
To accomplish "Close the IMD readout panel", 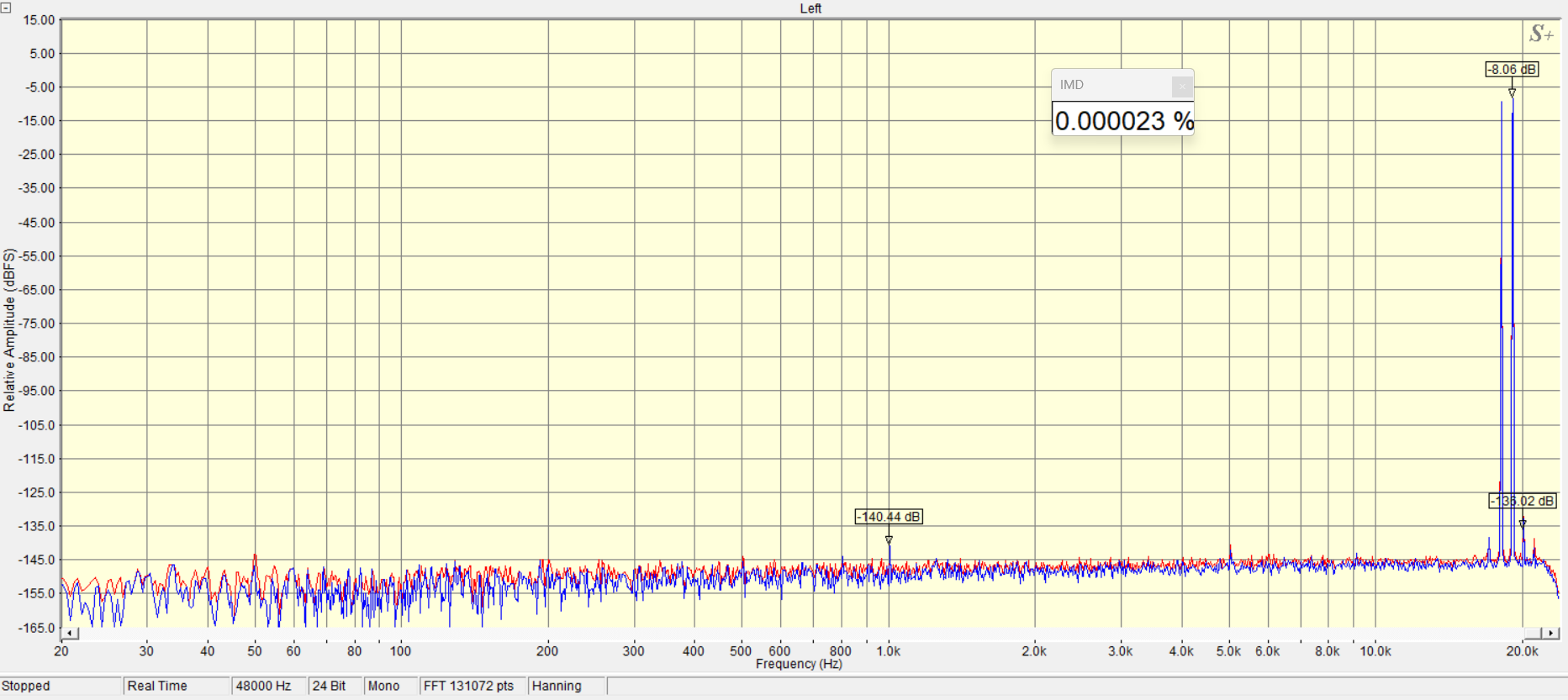I will (x=1181, y=86).
